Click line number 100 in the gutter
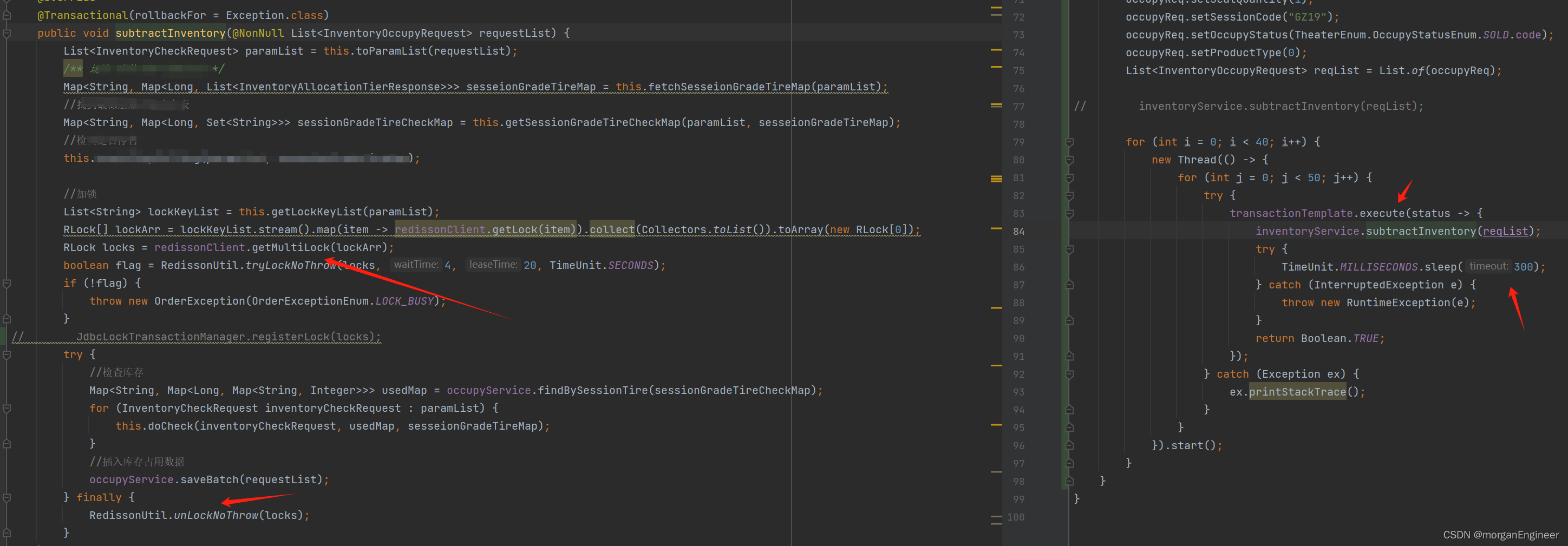Screen dimensions: 1568x546 coord(1015,517)
